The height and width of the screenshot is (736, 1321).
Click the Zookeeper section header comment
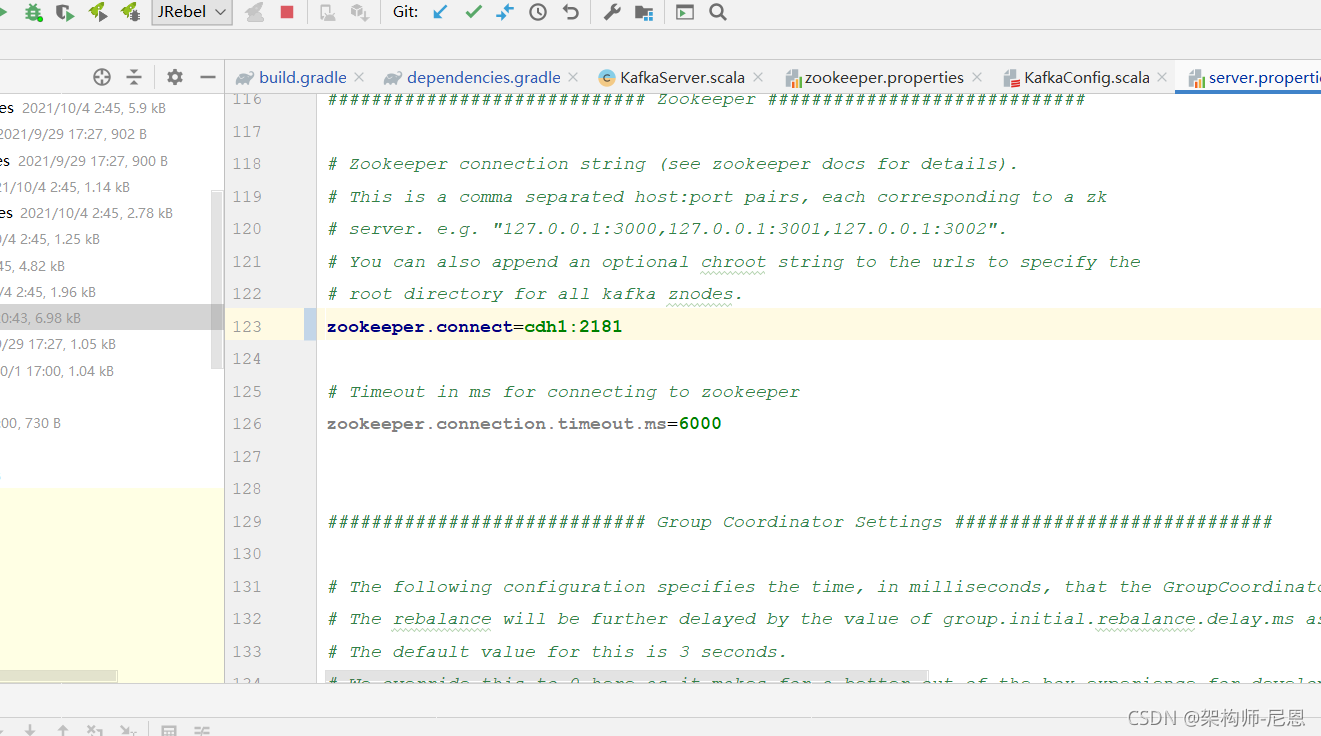[706, 99]
